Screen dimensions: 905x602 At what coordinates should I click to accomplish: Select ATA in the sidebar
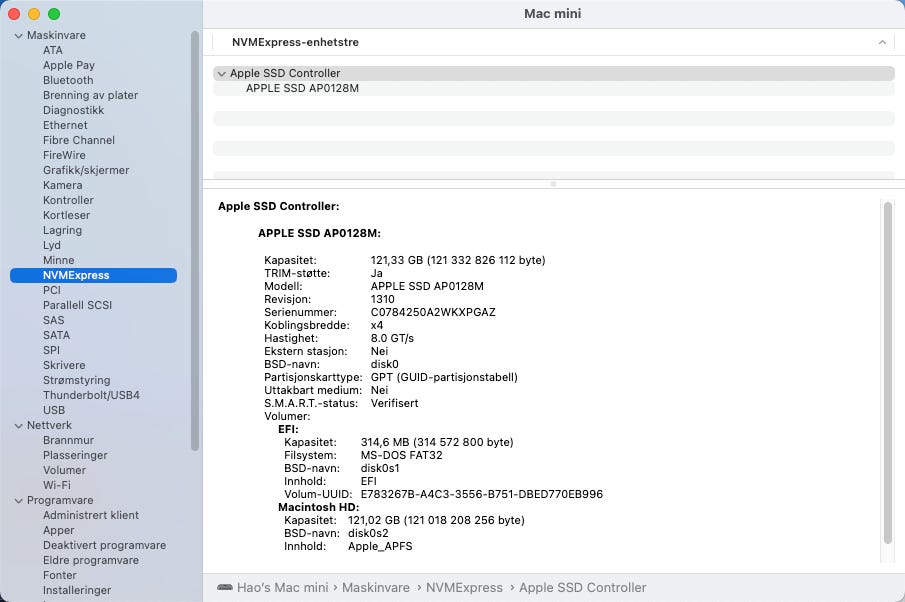point(53,50)
